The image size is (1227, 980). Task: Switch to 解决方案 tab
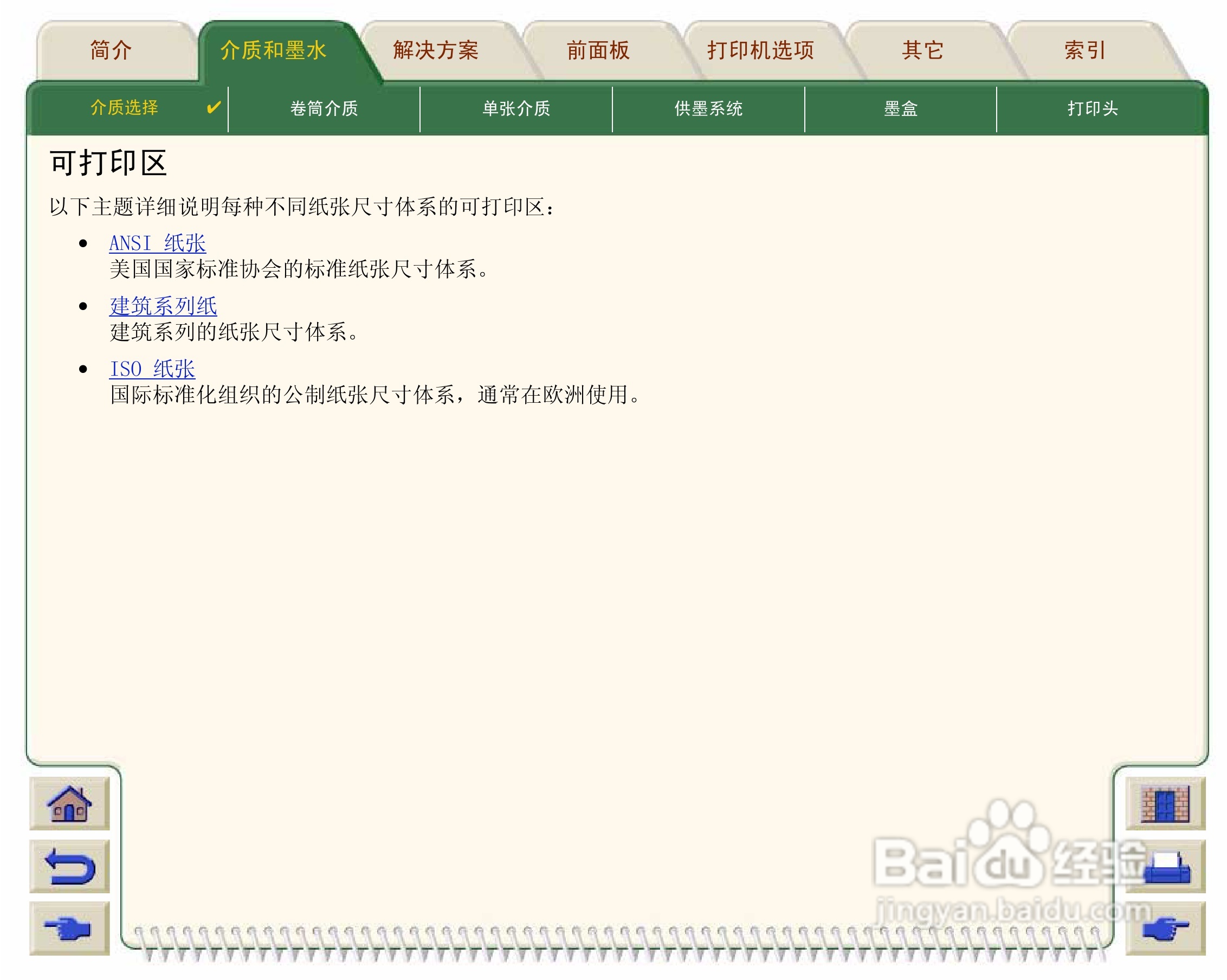[435, 50]
